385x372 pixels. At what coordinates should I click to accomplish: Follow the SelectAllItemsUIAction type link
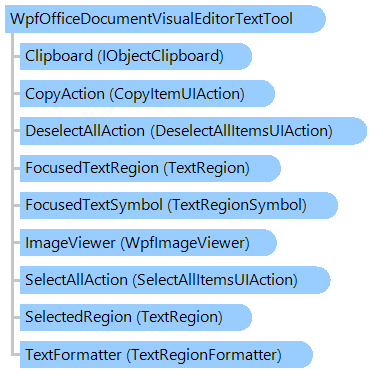215,280
